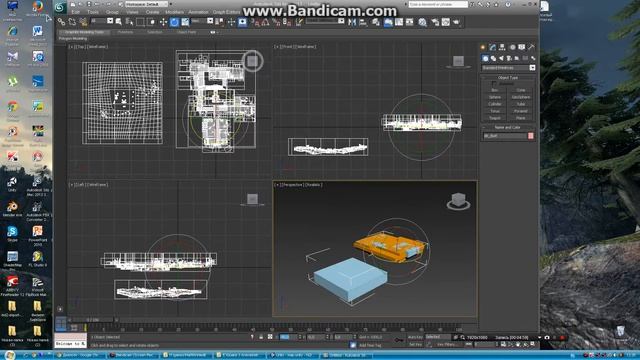640x360 pixels.
Task: Open the key filter Selected dropdown
Action: pyautogui.click(x=438, y=337)
